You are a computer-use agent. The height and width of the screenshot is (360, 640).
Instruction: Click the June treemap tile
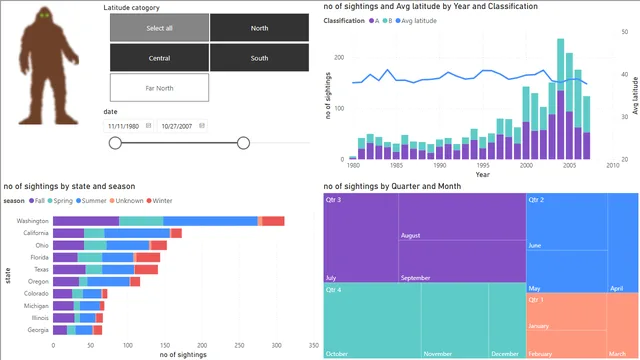(x=567, y=222)
